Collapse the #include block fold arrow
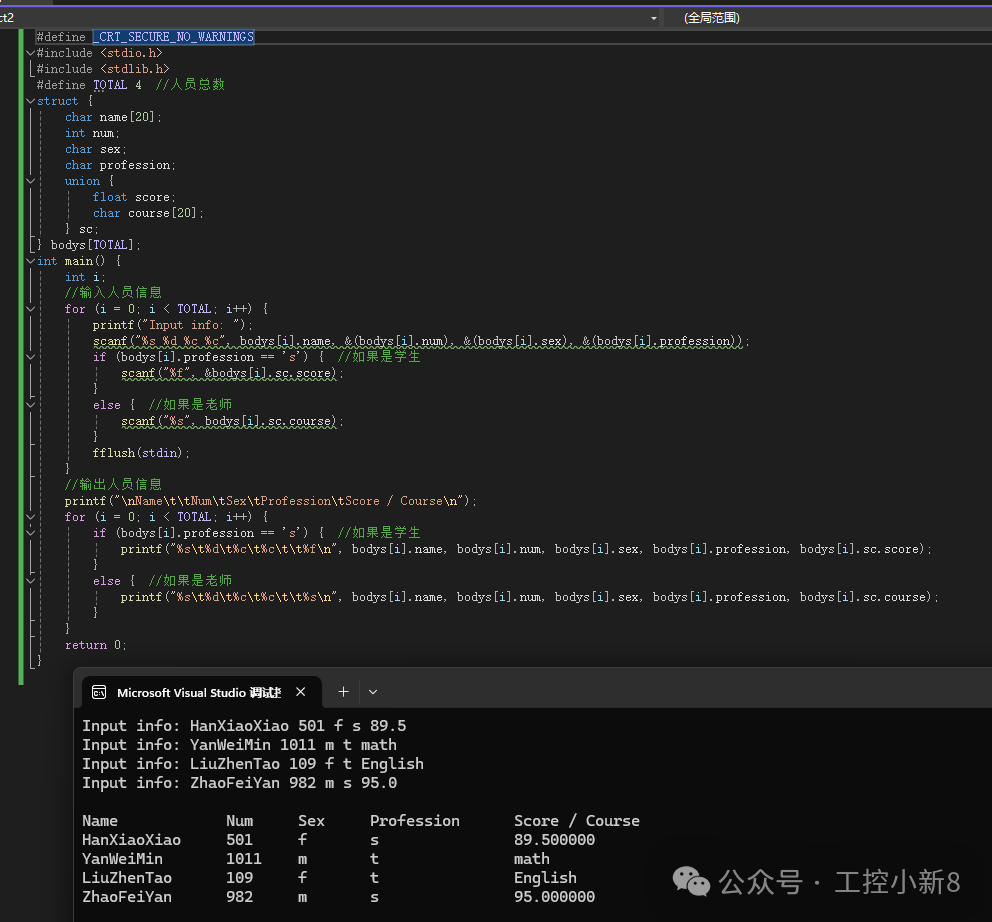Screen dimensions: 992x922 (30, 53)
